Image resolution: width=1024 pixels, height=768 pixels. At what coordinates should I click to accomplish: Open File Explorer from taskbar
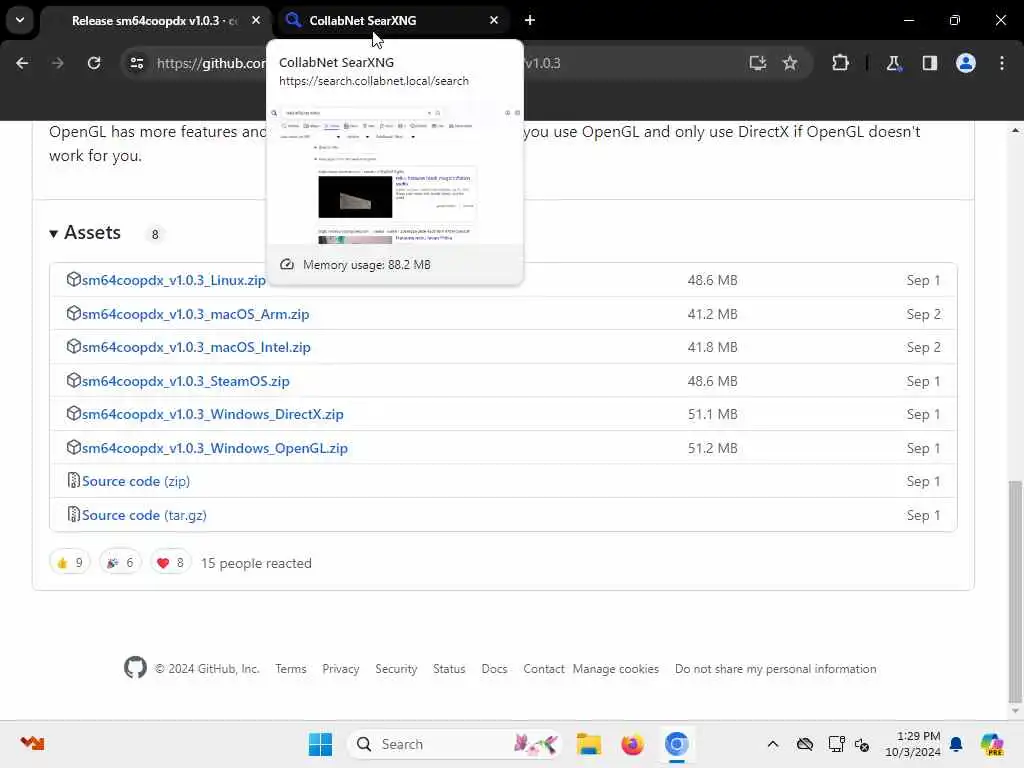tap(588, 744)
